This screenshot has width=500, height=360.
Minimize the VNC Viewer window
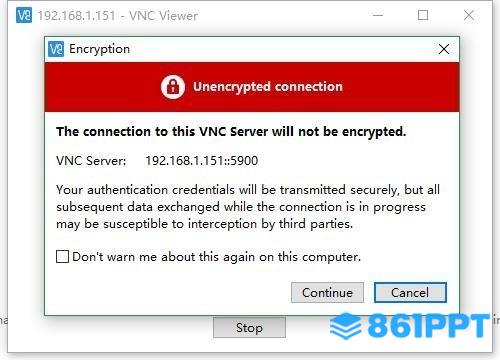(378, 15)
